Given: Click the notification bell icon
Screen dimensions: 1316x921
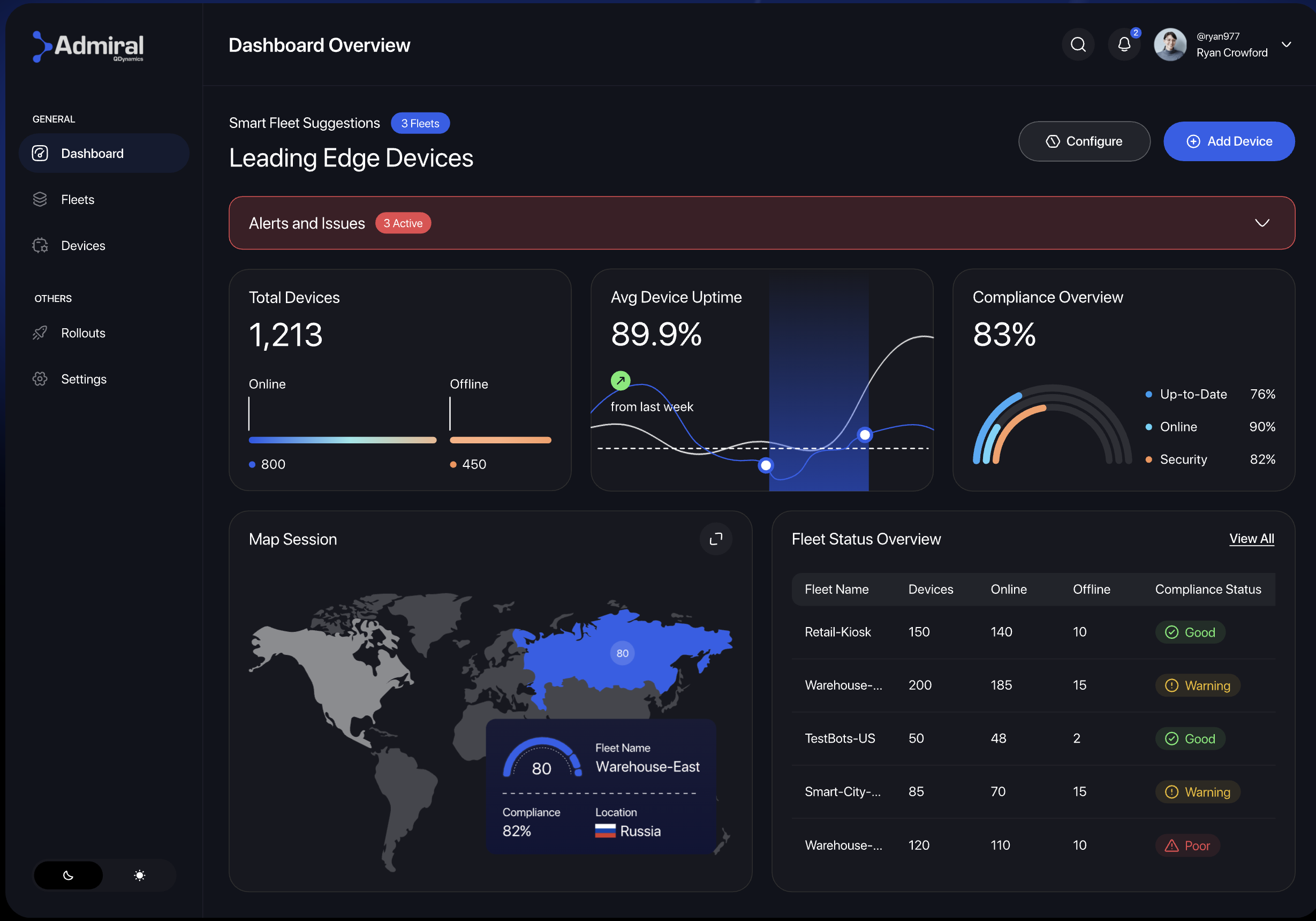Looking at the screenshot, I should (1123, 44).
